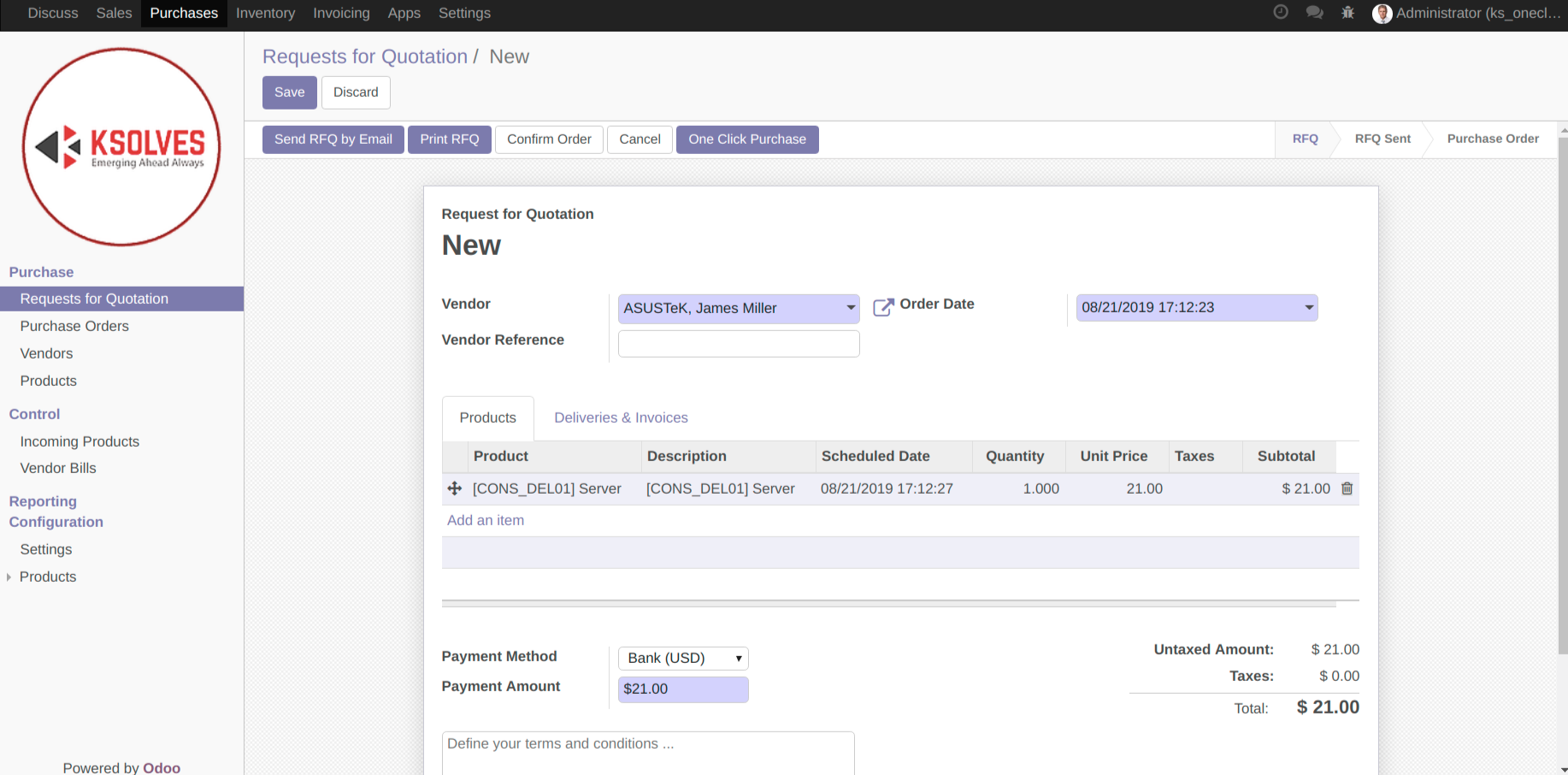1568x775 pixels.
Task: Click in the Vendor Reference field
Action: pos(738,344)
